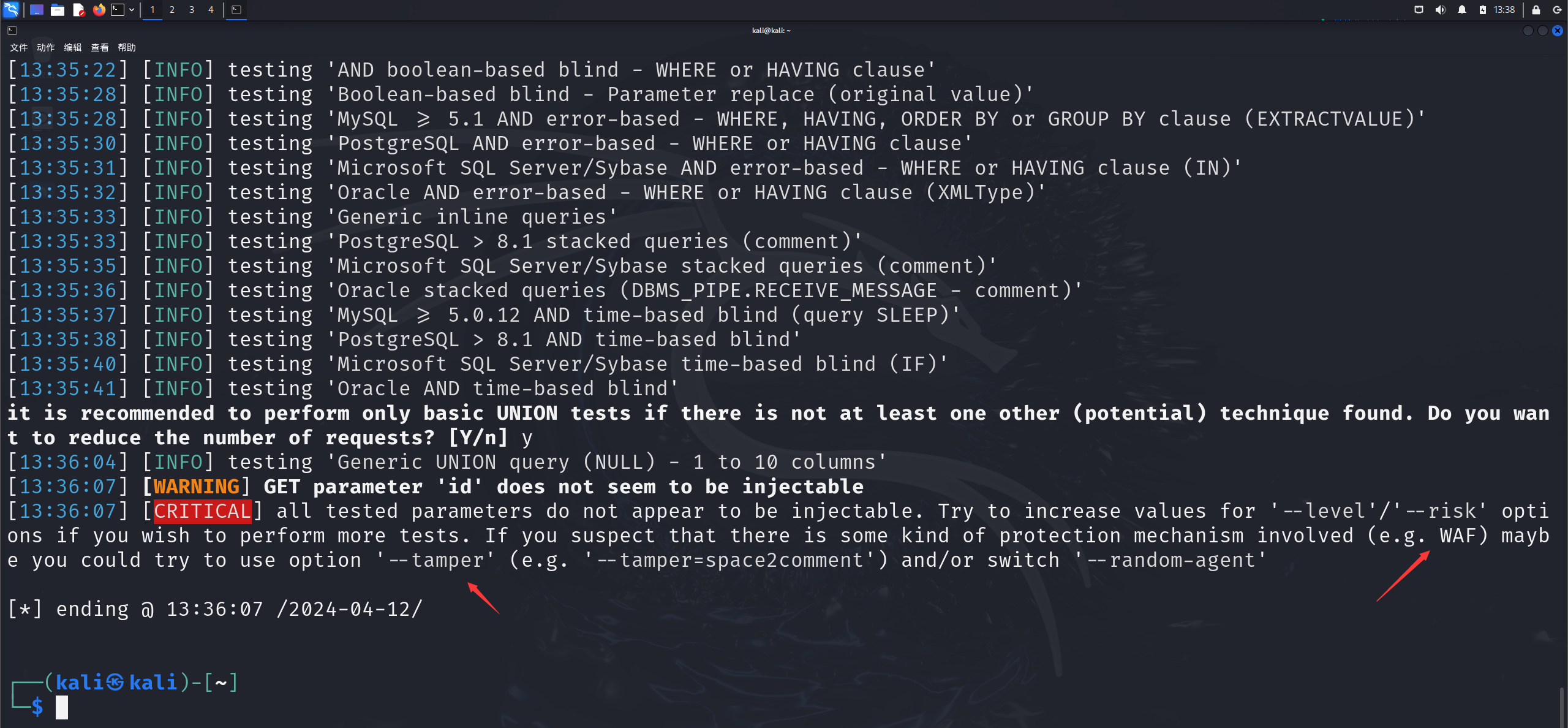Viewport: 1568px width, 728px height.
Task: Click the file manager icon in taskbar
Action: [x=56, y=9]
